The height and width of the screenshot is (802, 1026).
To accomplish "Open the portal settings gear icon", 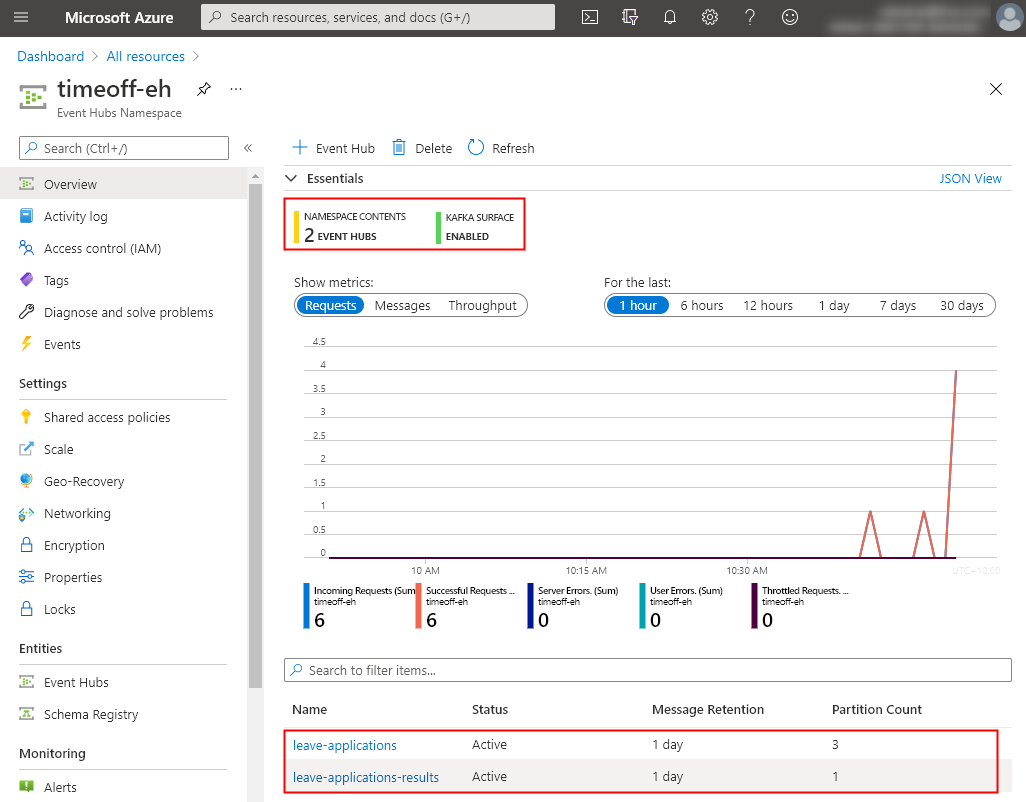I will [x=710, y=17].
